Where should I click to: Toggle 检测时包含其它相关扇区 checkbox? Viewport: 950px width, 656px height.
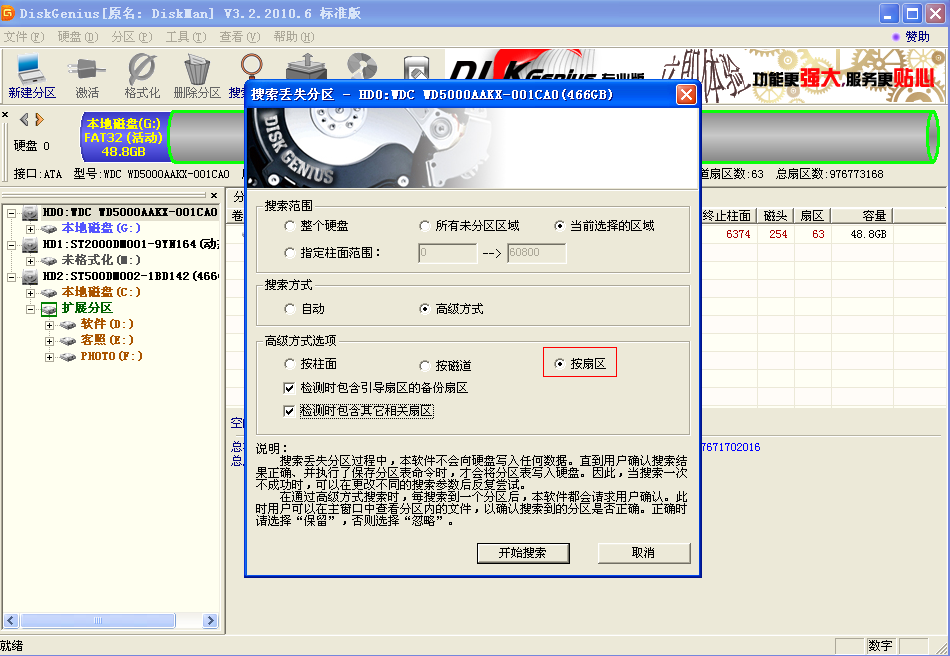tap(289, 411)
